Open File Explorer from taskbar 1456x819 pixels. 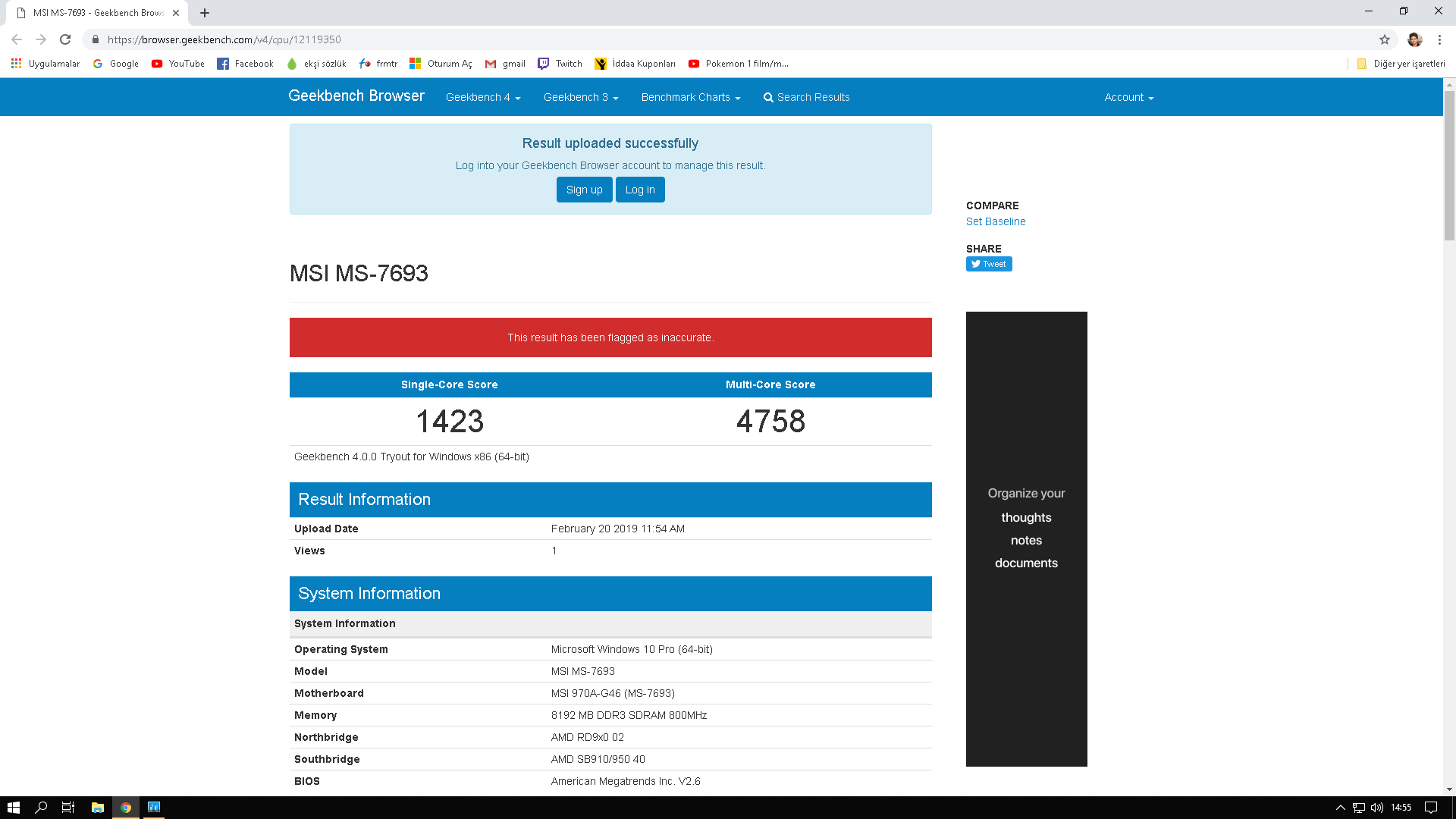click(x=97, y=808)
